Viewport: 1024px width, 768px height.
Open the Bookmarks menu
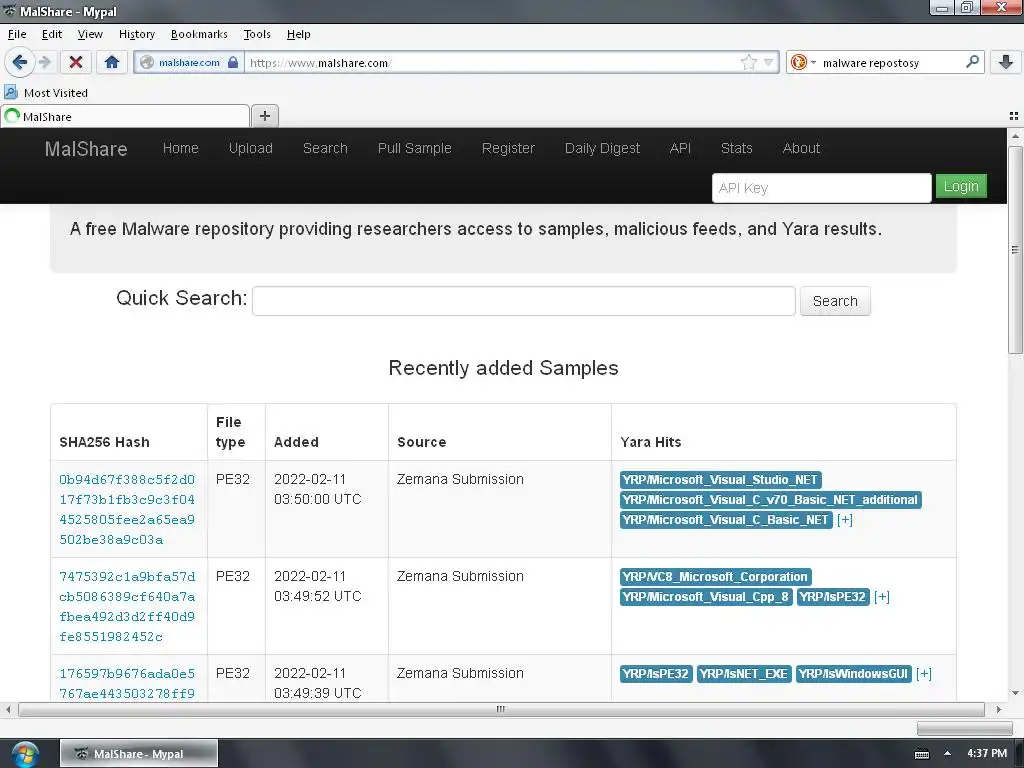click(199, 34)
